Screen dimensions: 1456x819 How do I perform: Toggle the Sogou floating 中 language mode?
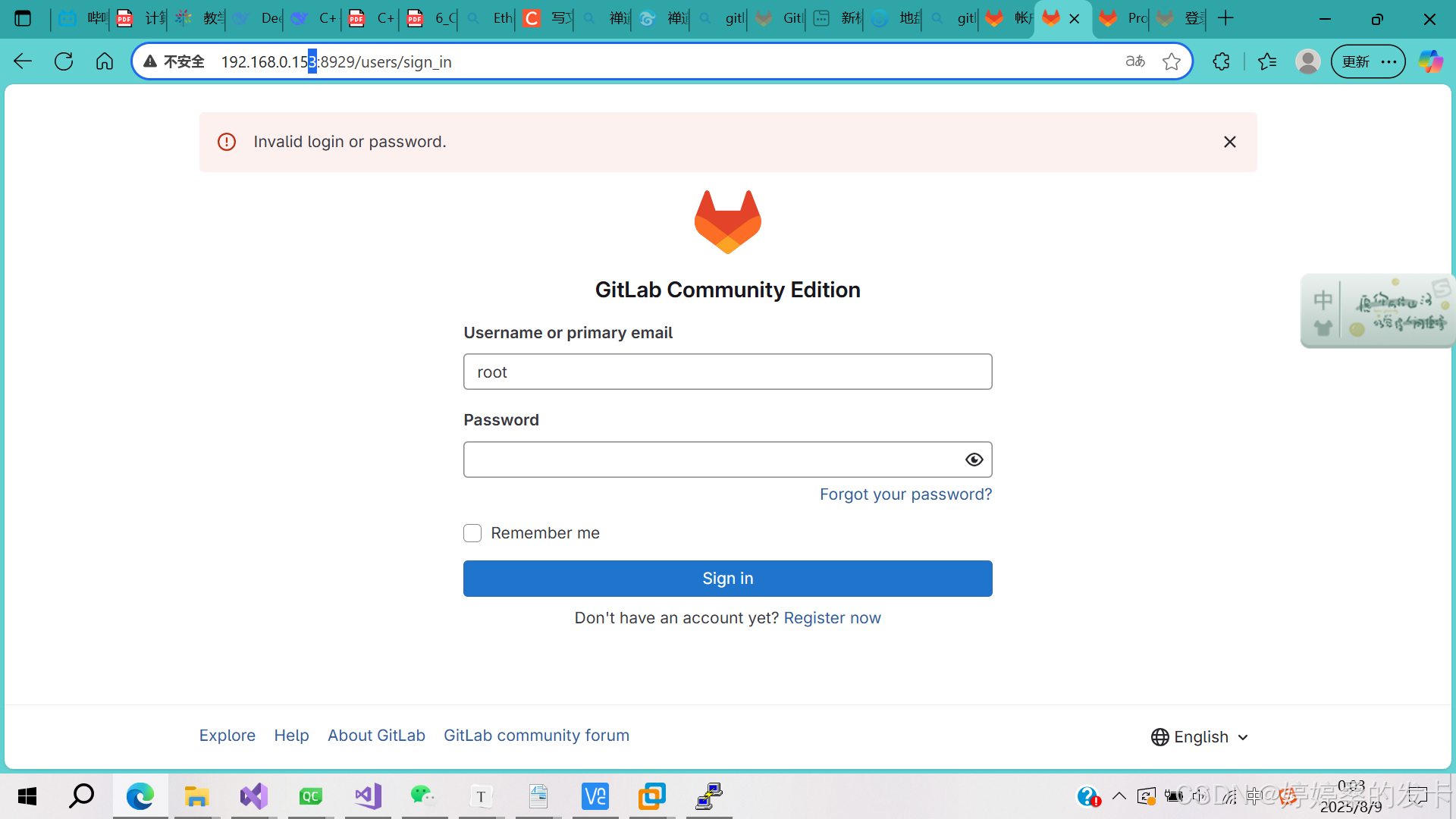click(1323, 300)
